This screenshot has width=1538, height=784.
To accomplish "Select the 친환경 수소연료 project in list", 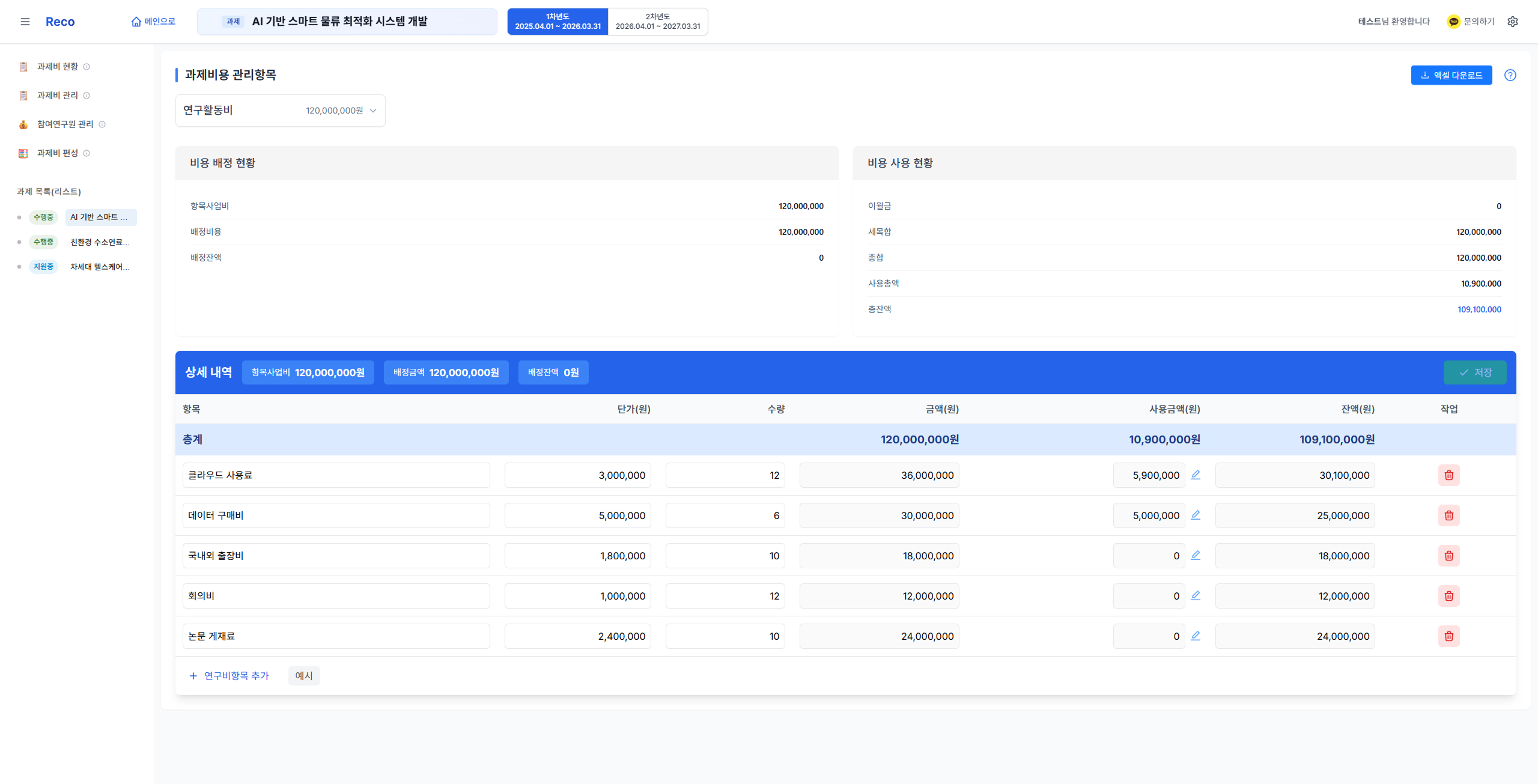I will (x=100, y=242).
